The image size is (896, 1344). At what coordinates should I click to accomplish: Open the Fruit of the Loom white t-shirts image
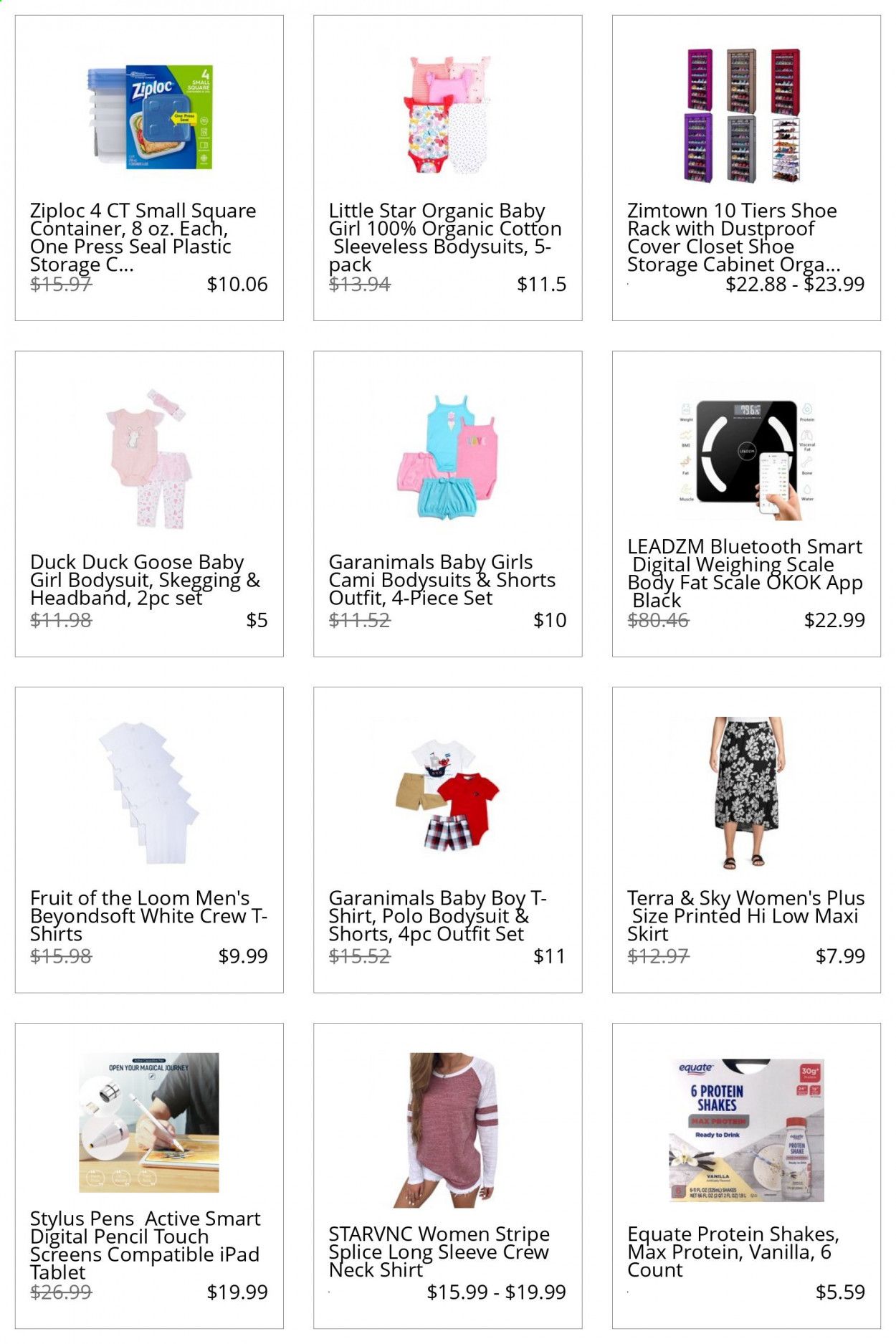point(149,793)
